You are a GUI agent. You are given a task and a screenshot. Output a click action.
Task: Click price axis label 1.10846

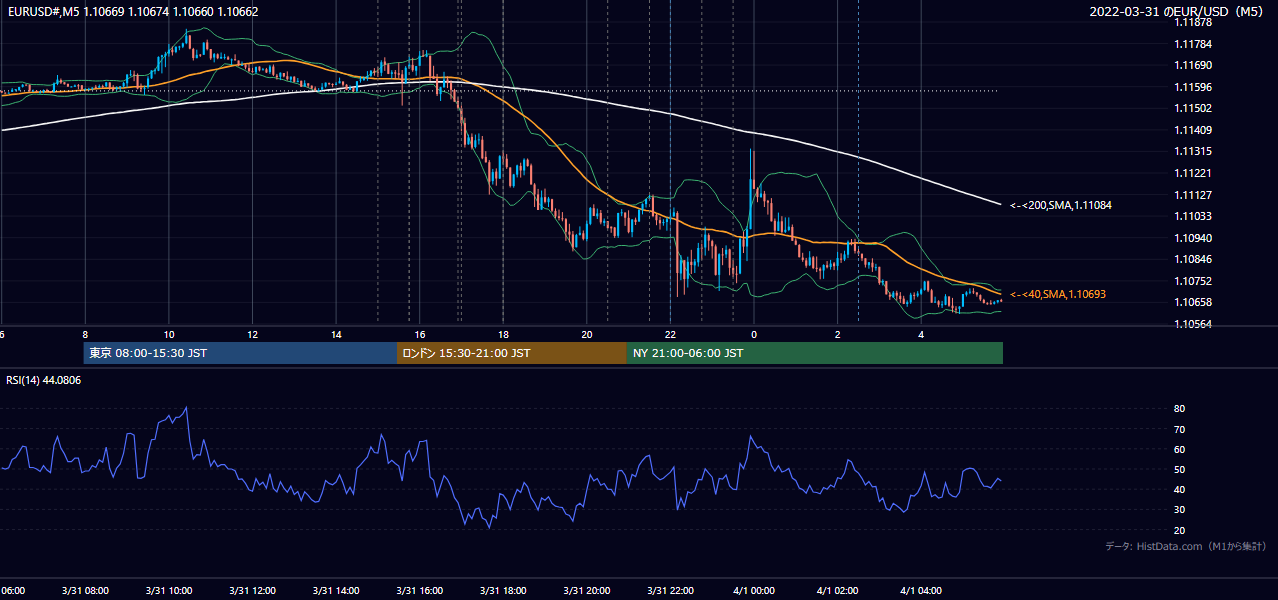[x=1192, y=259]
